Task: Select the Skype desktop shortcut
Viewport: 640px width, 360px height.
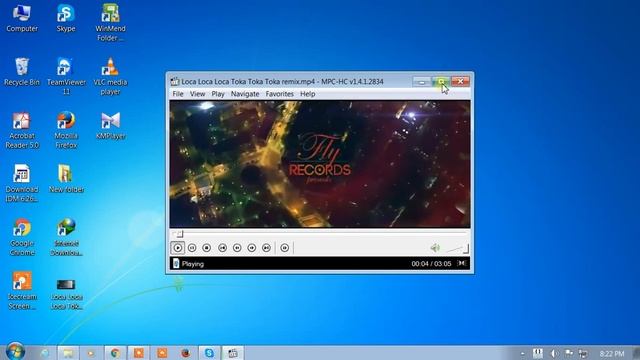Action: [66, 18]
